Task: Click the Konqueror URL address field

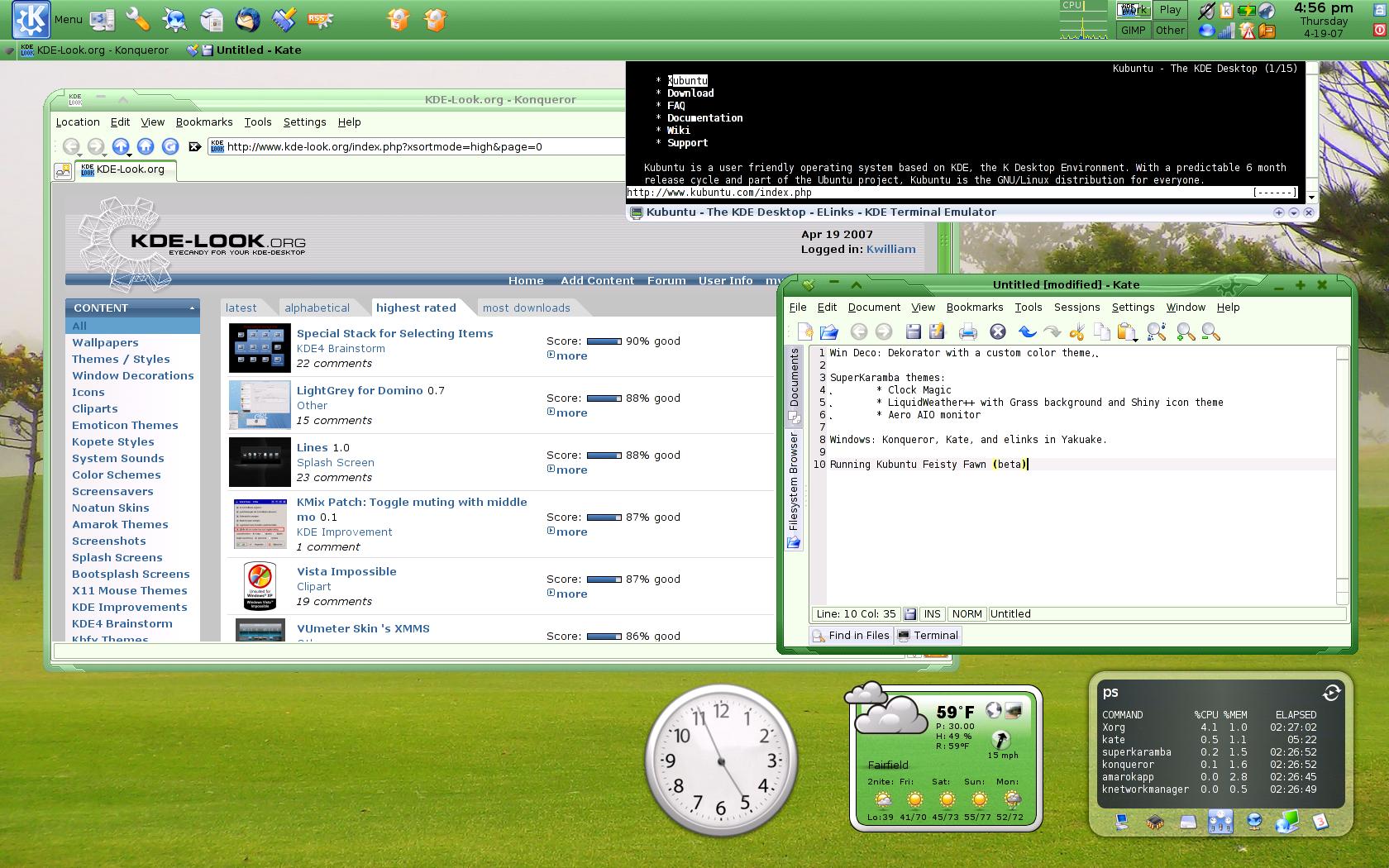Action: pos(418,146)
